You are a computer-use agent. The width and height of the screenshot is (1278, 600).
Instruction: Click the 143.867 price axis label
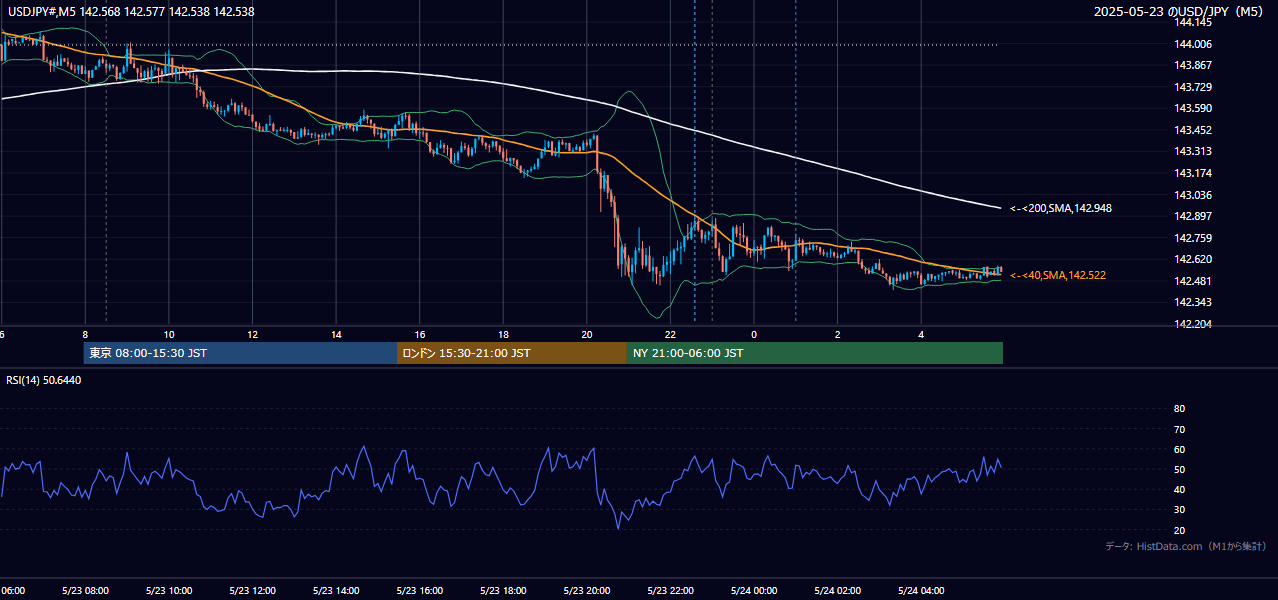1193,65
